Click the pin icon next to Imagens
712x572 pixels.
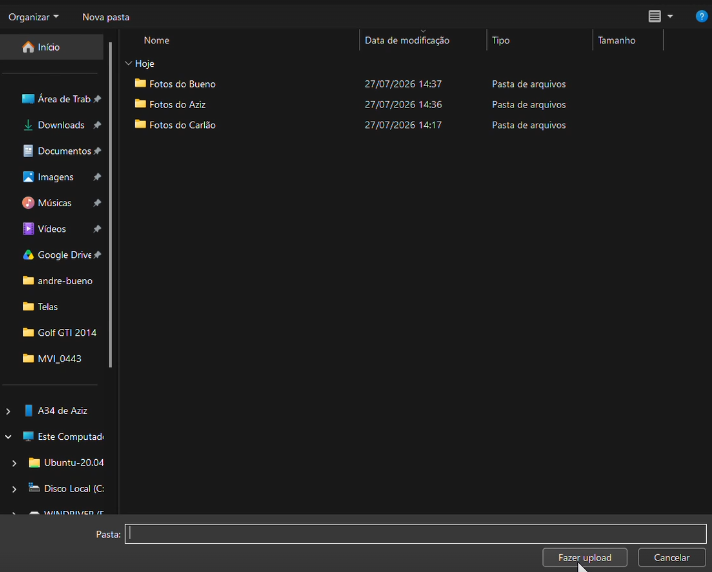pos(97,177)
